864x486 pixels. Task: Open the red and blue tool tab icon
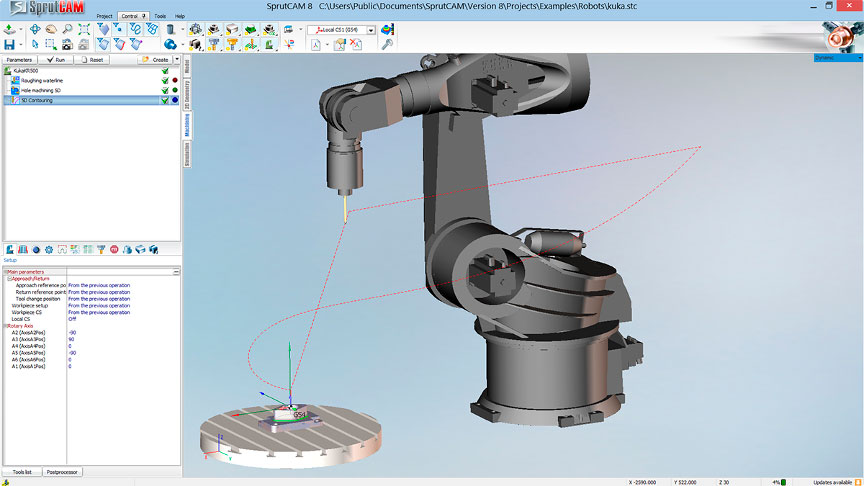[x=23, y=250]
